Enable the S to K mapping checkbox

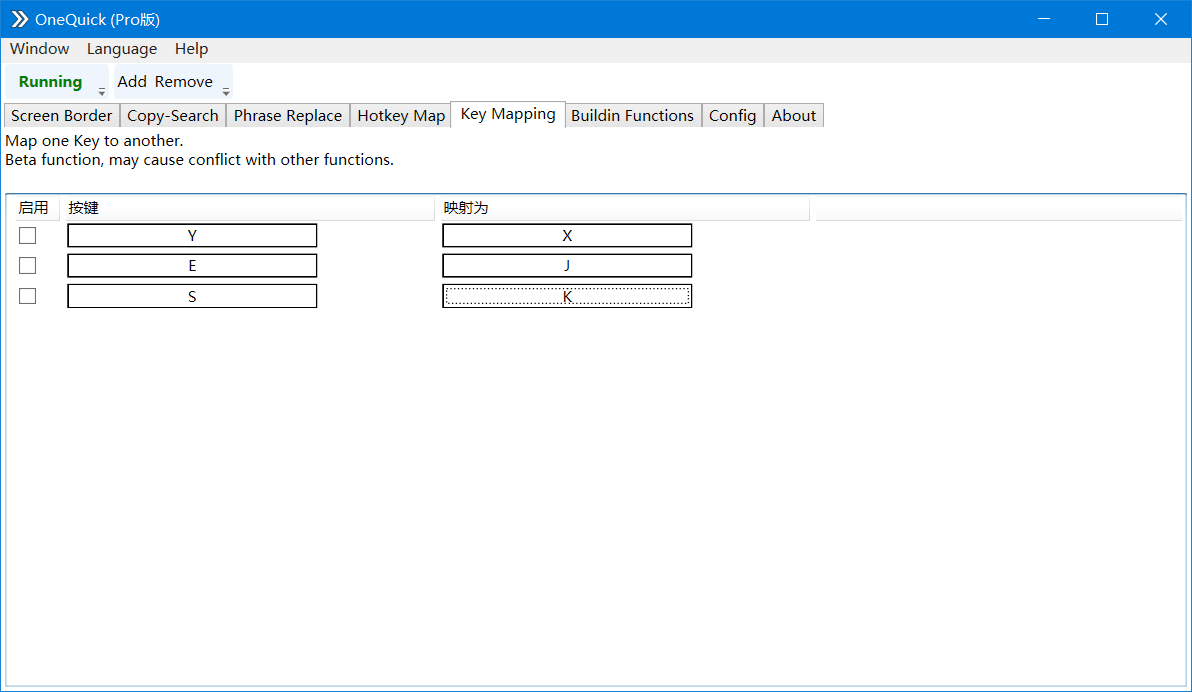click(27, 296)
